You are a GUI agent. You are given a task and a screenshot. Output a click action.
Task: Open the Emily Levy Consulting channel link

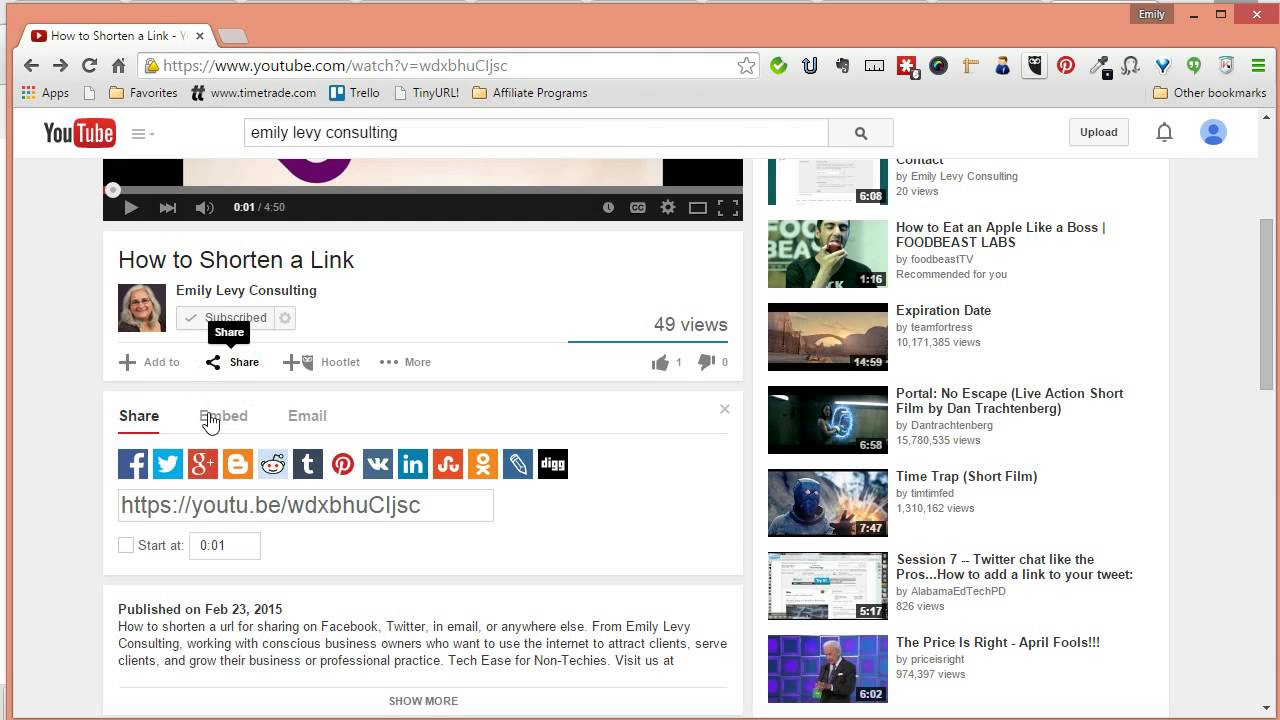246,291
